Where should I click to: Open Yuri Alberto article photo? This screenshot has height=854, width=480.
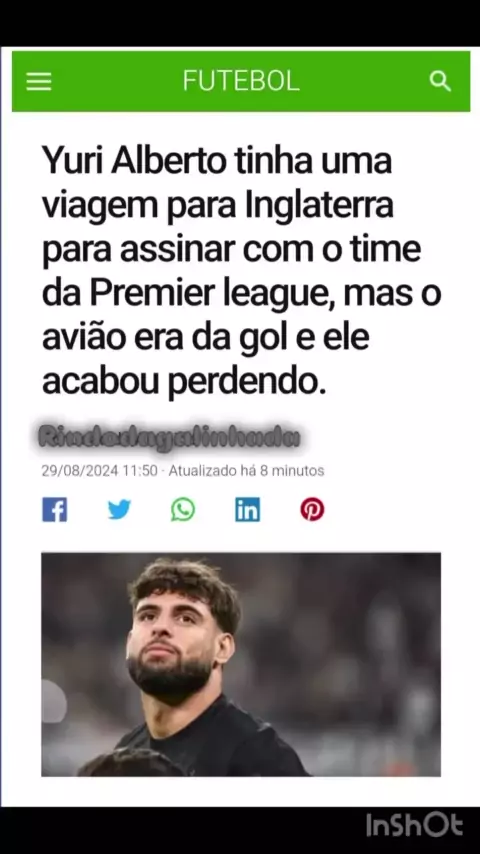point(241,664)
